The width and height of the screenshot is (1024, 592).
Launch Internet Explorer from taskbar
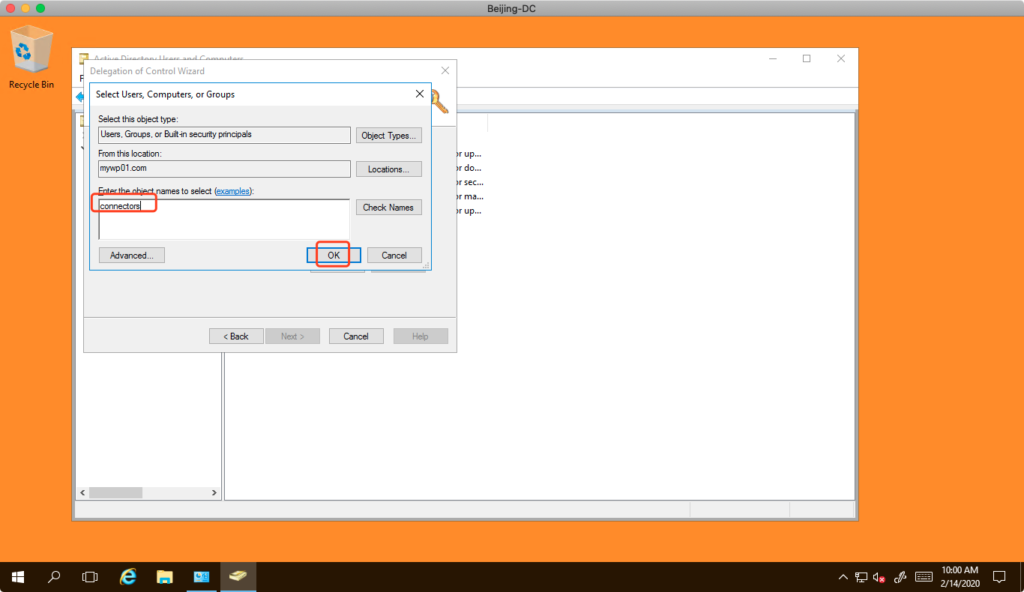click(x=128, y=577)
